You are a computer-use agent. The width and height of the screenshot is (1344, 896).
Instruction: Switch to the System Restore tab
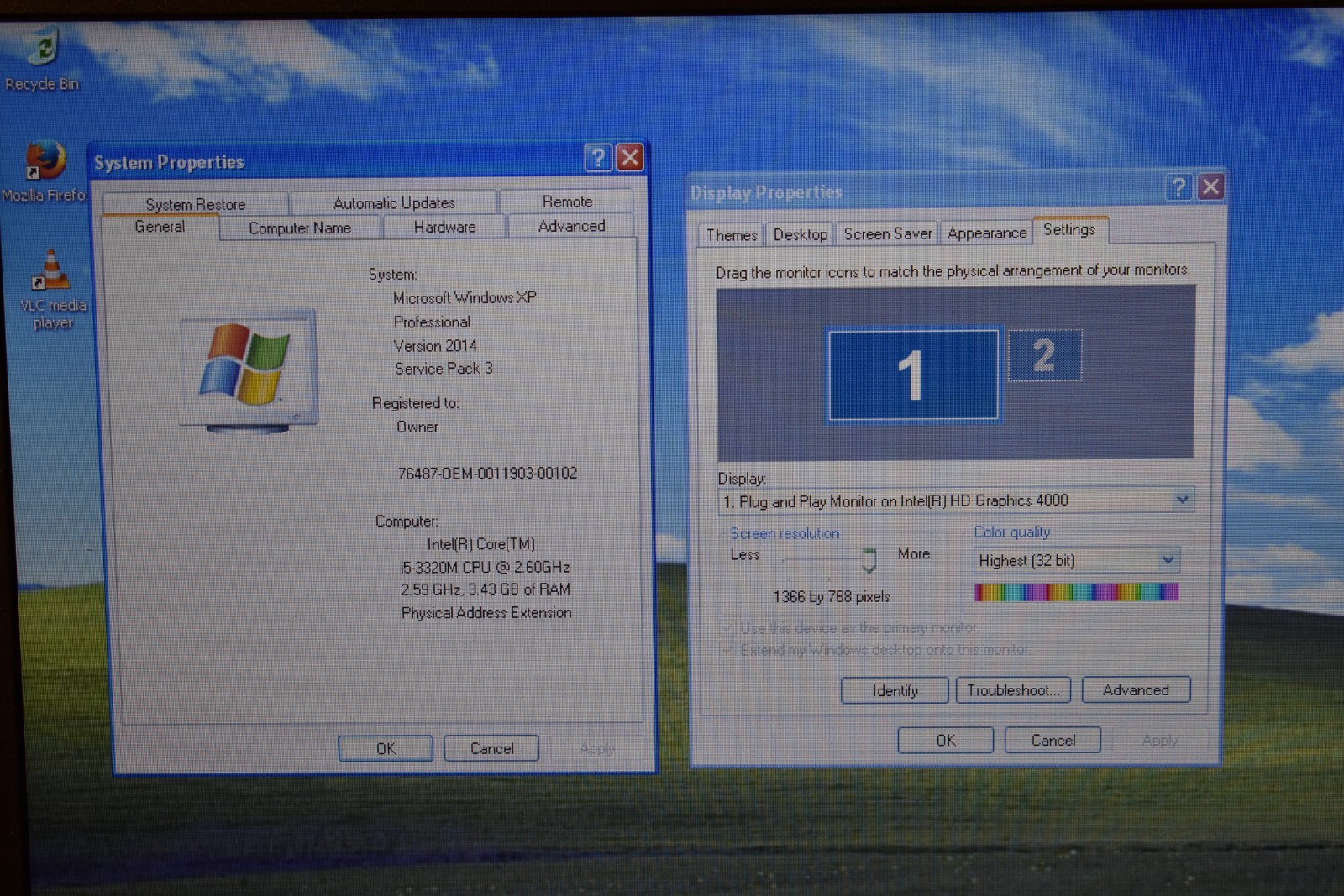click(196, 204)
